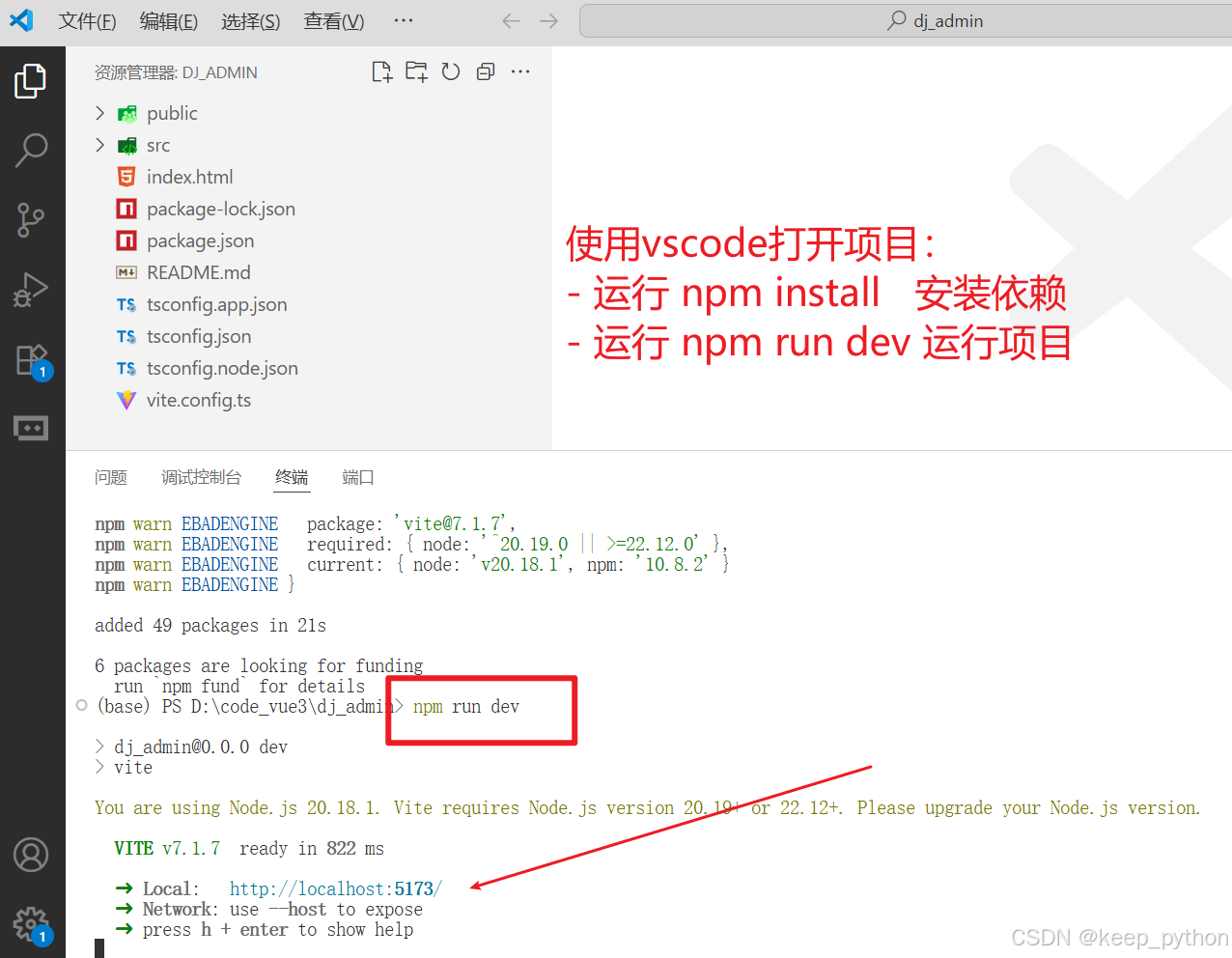Open explorer more actions menu

click(520, 71)
